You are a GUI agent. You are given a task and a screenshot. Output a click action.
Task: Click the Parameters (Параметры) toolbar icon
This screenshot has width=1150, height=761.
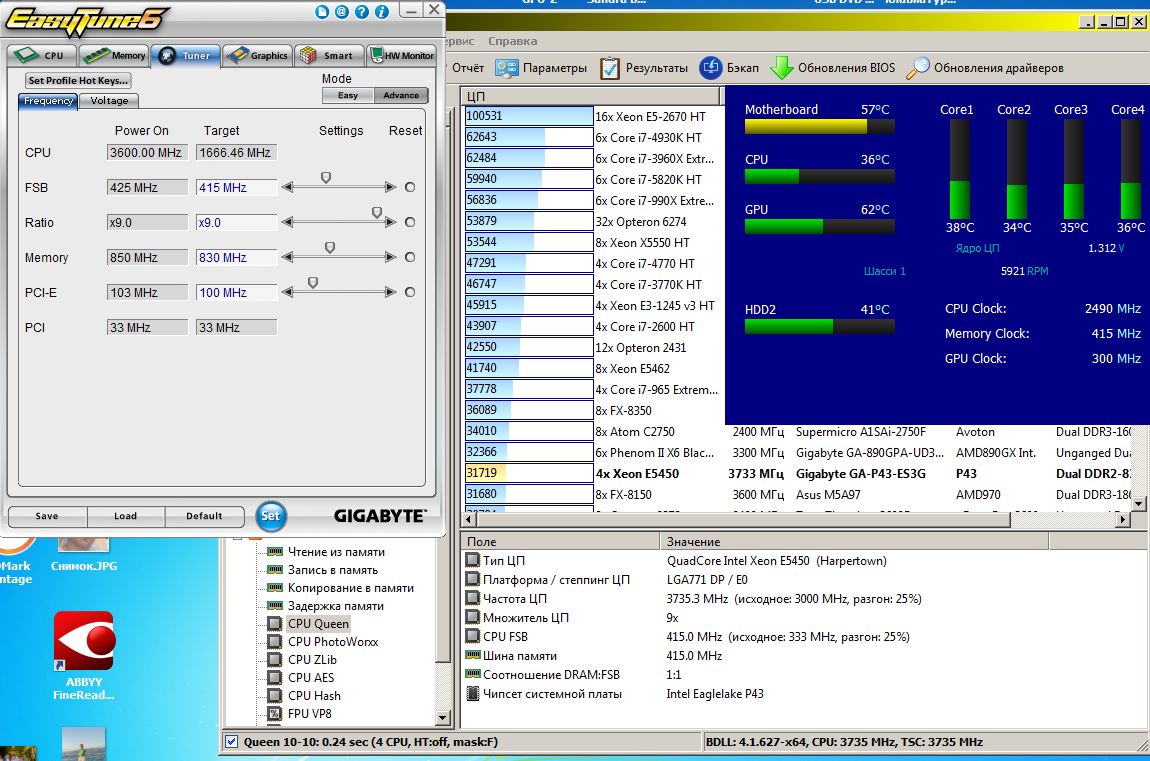[506, 68]
